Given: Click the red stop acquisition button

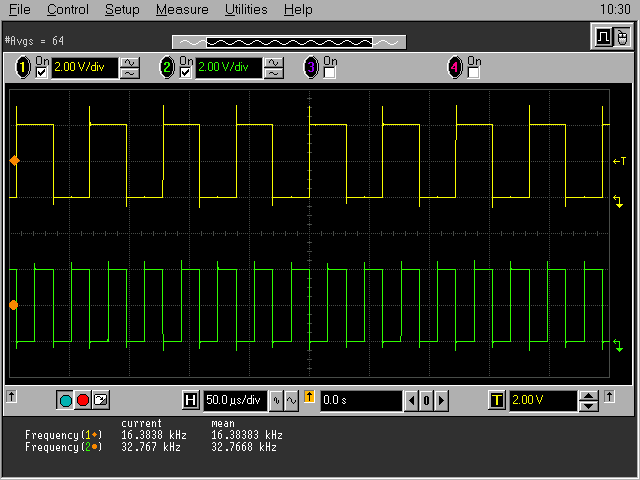Looking at the screenshot, I should pos(83,400).
